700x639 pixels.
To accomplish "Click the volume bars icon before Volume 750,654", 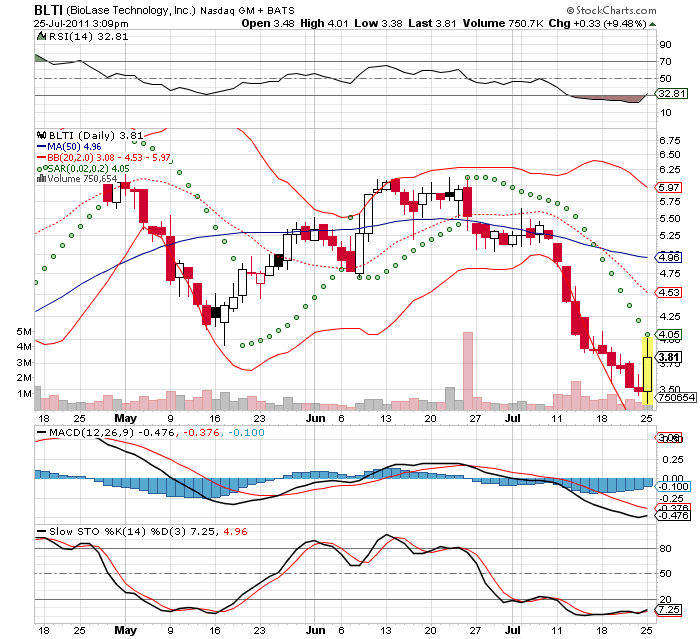I will point(42,179).
